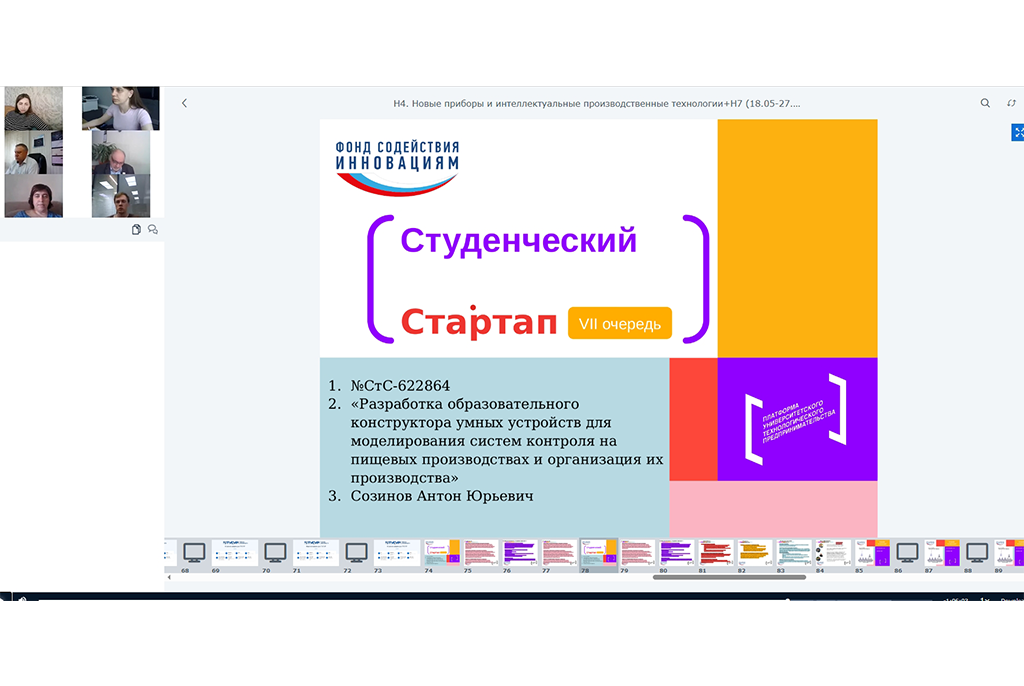Open slide thumbnail 75
The image size is (1024, 686).
pos(481,553)
